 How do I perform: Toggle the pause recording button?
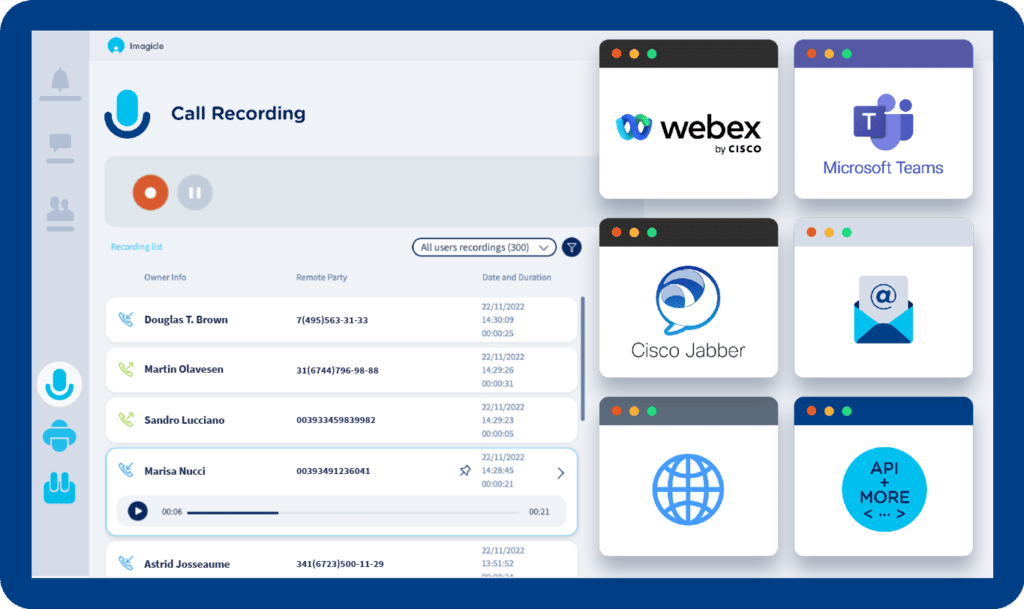[x=195, y=192]
